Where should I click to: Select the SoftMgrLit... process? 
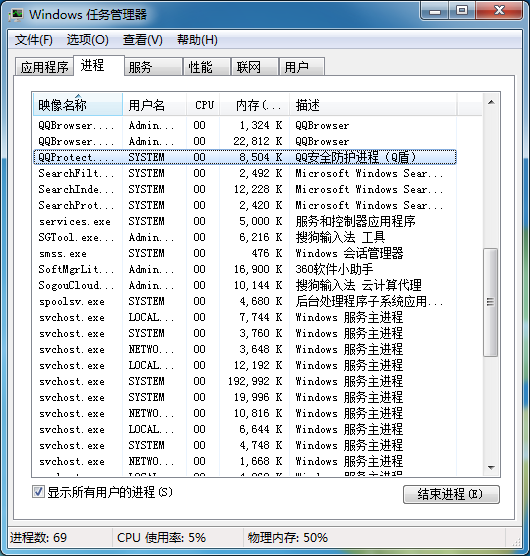pos(245,269)
